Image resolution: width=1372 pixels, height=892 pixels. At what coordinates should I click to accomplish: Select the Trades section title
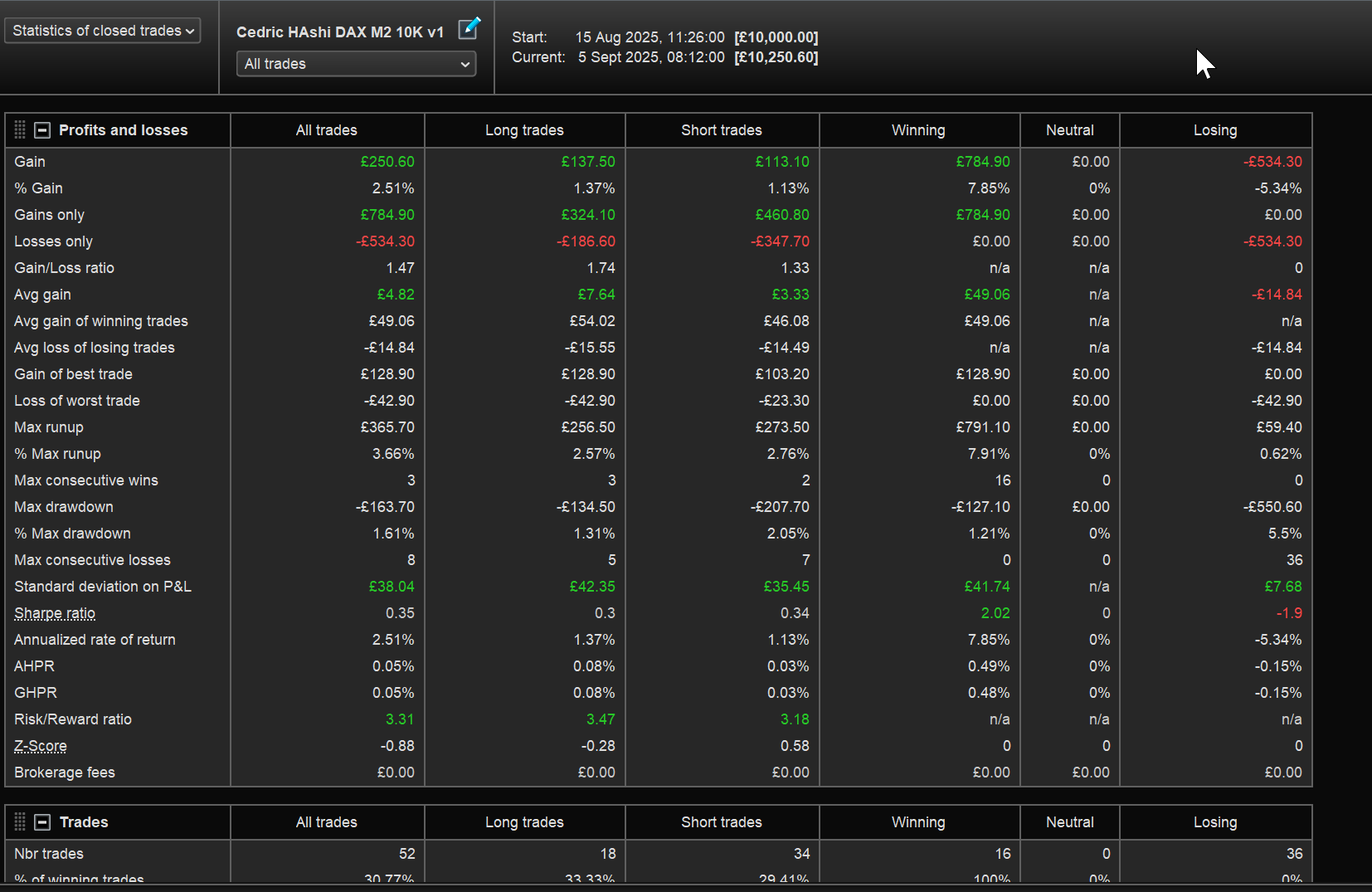84,822
